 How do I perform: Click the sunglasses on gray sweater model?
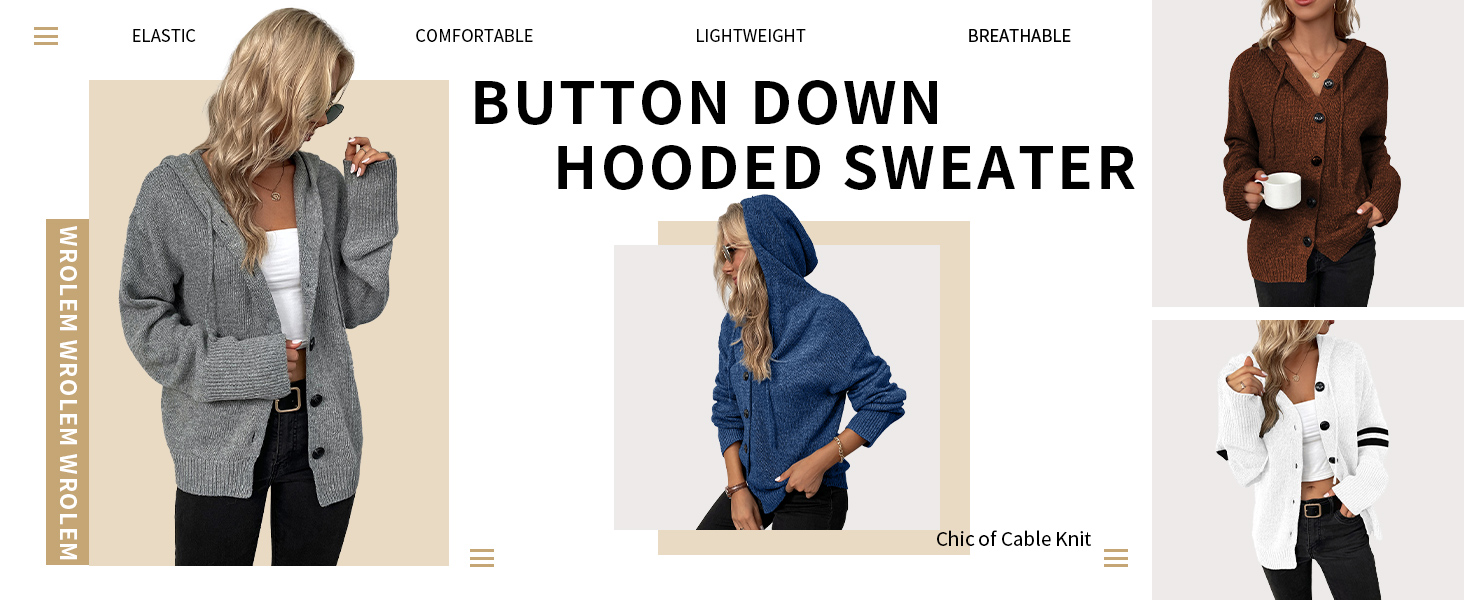(x=334, y=109)
